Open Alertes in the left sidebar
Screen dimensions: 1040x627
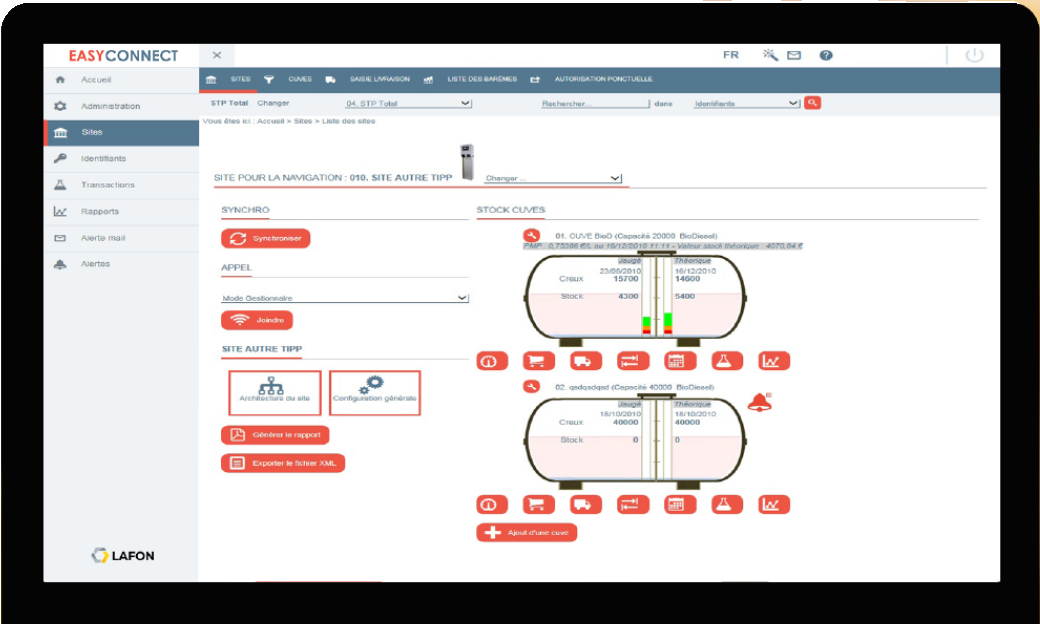tap(121, 264)
